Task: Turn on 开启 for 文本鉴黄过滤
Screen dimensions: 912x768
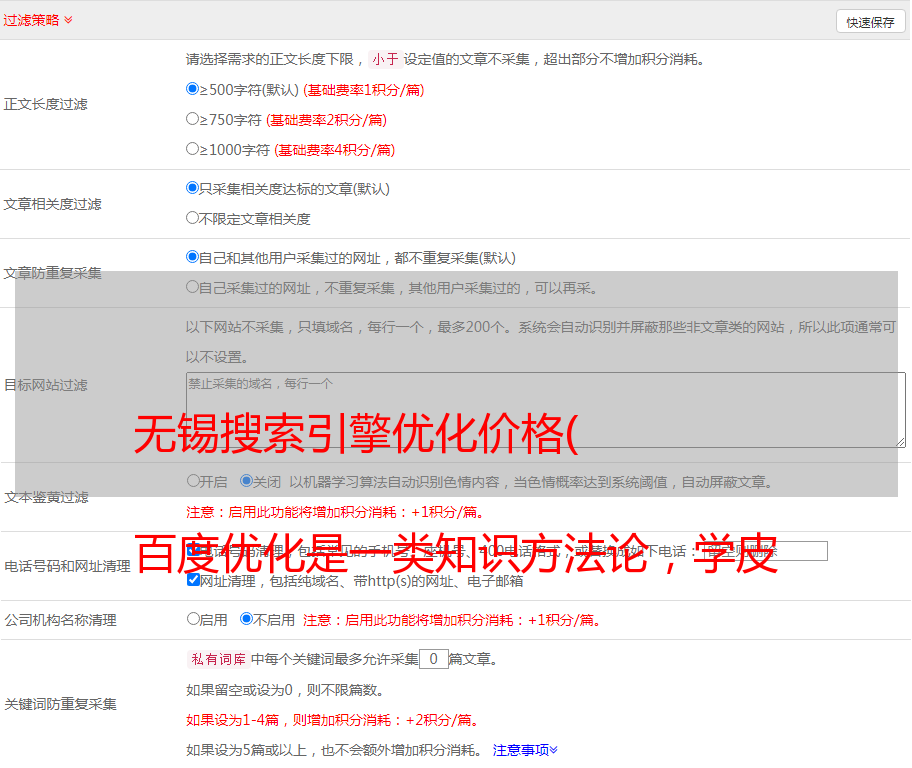Action: pos(193,481)
